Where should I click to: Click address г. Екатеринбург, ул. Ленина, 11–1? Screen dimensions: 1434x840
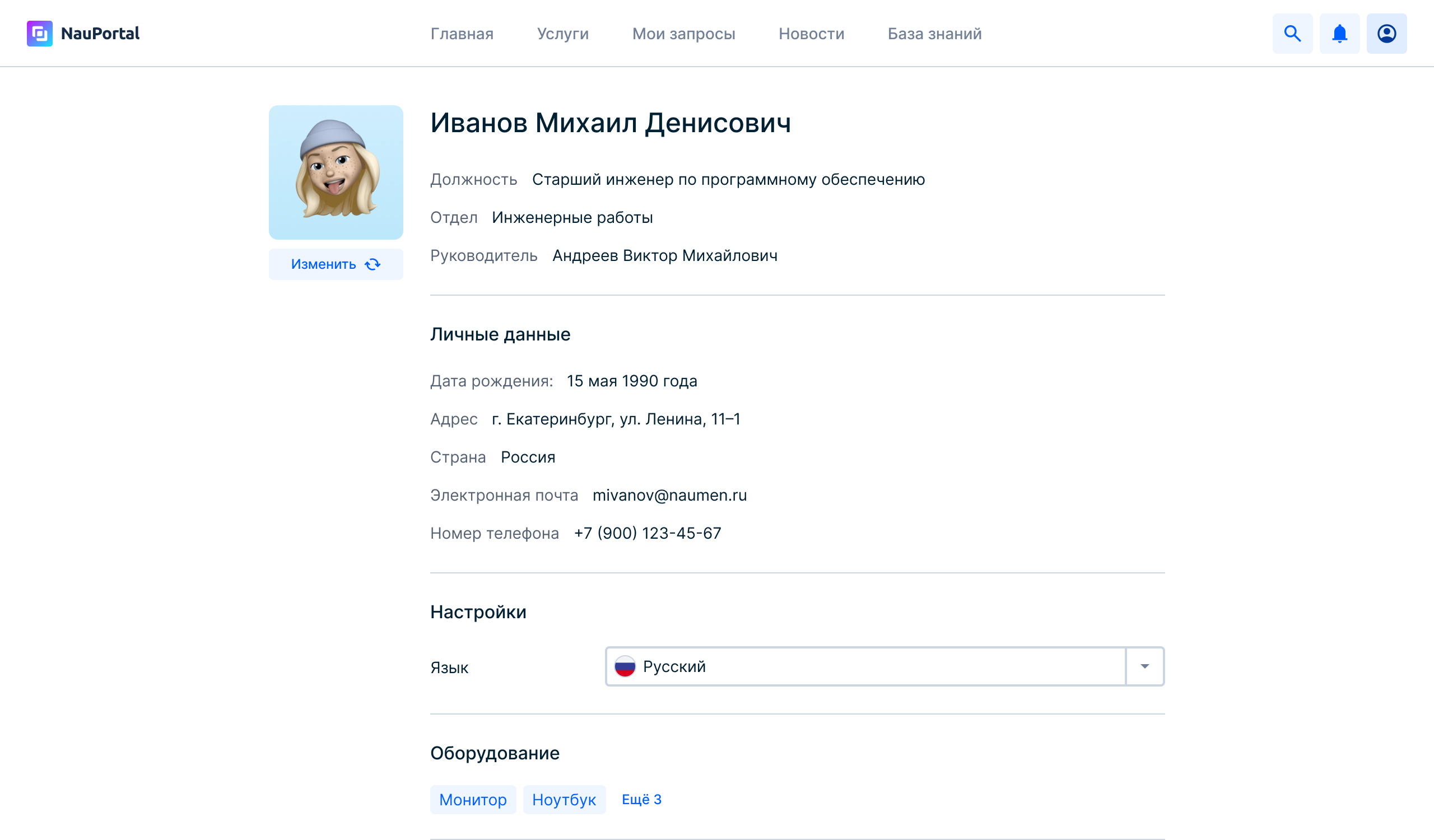616,419
